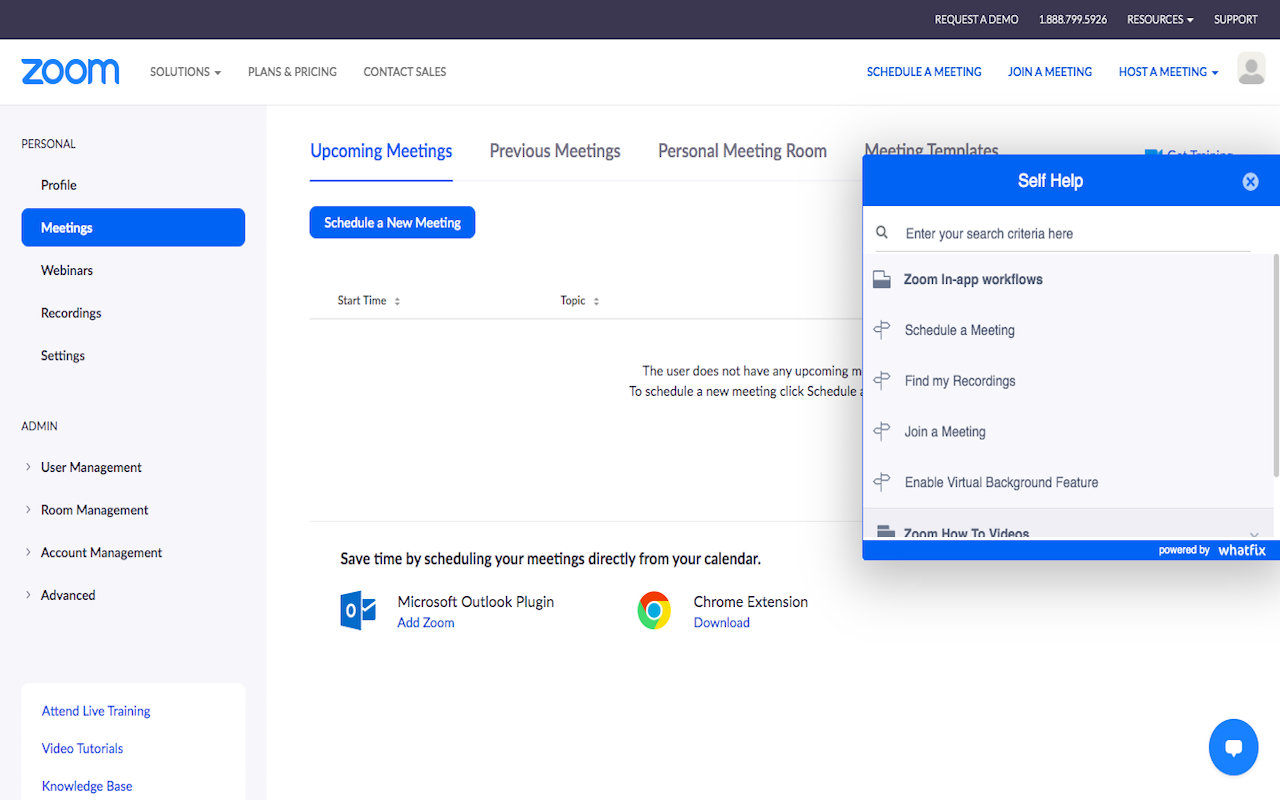Image resolution: width=1280 pixels, height=800 pixels.
Task: Open Webinars in the sidebar
Action: coord(67,270)
